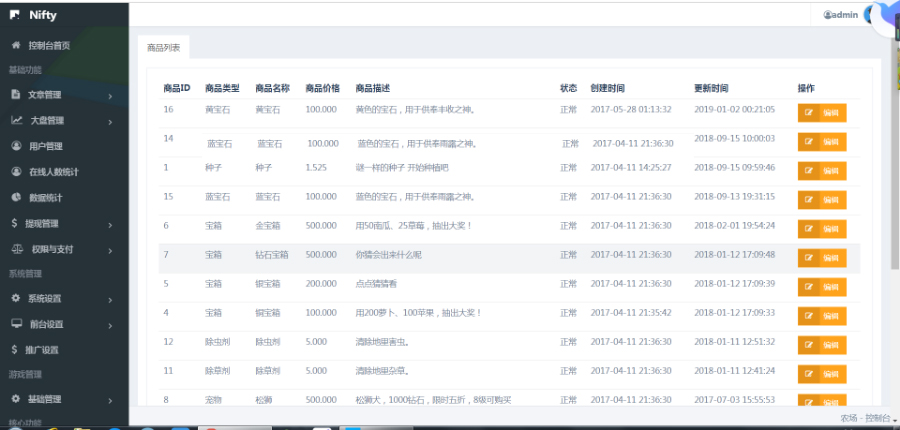Click 编辑 button for 钻石宝箱 row
This screenshot has width=900, height=430.
[822, 257]
